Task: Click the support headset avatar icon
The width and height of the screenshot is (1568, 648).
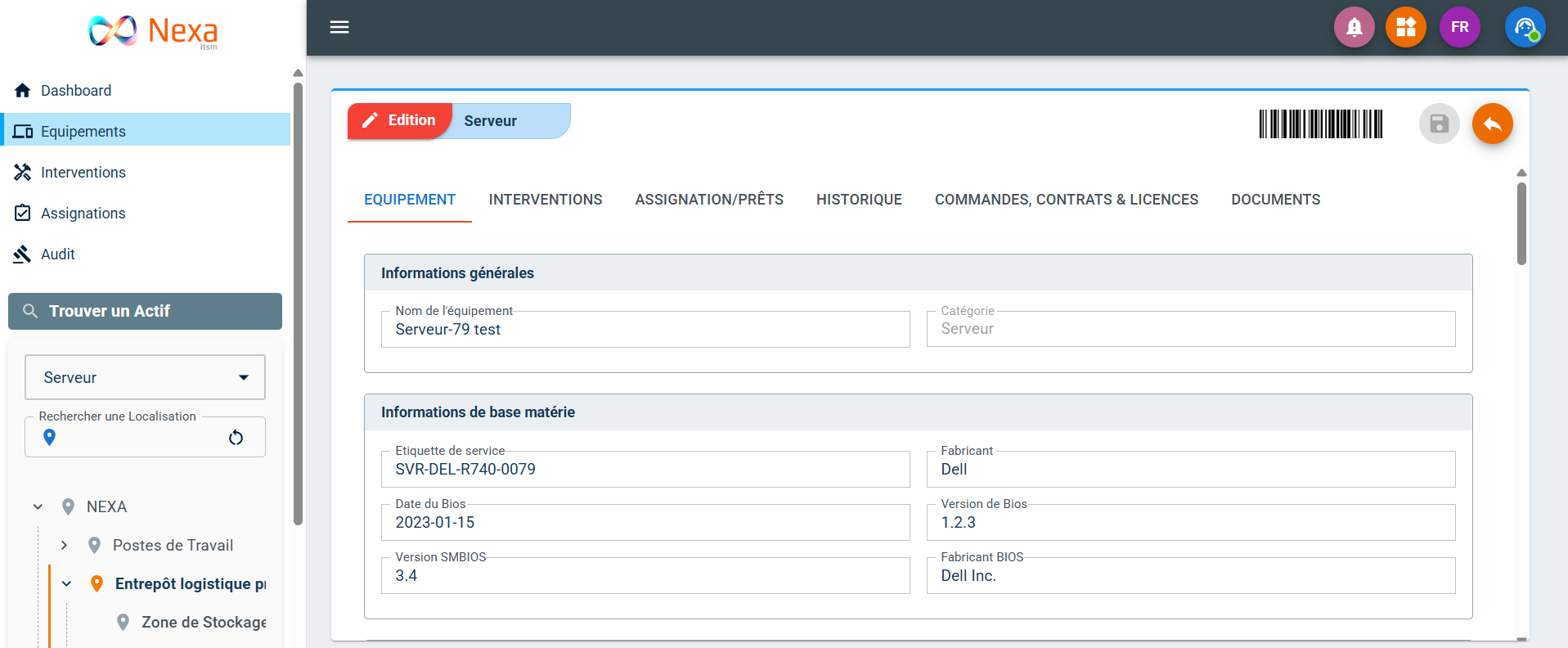Action: click(x=1525, y=28)
